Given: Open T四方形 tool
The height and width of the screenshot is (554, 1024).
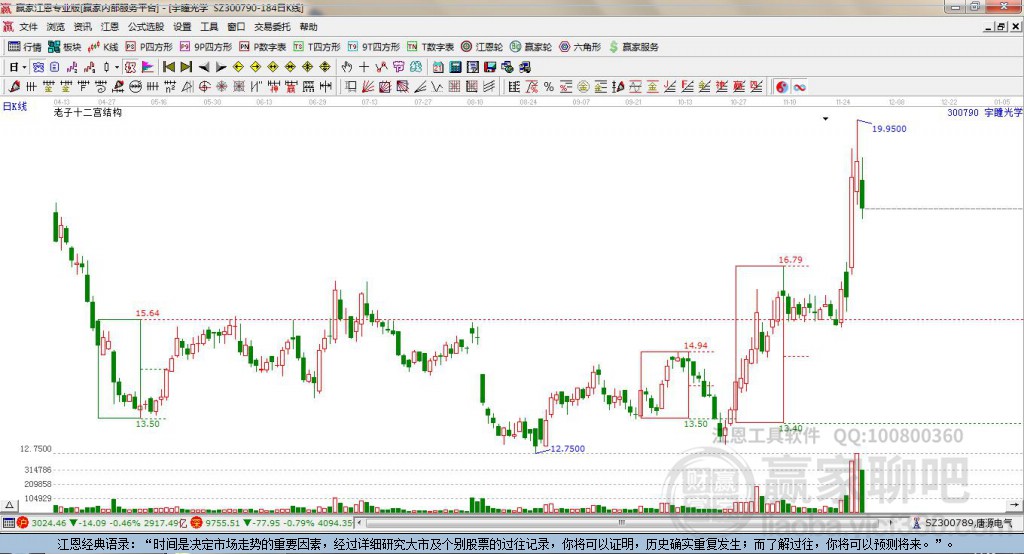Looking at the screenshot, I should pos(317,47).
